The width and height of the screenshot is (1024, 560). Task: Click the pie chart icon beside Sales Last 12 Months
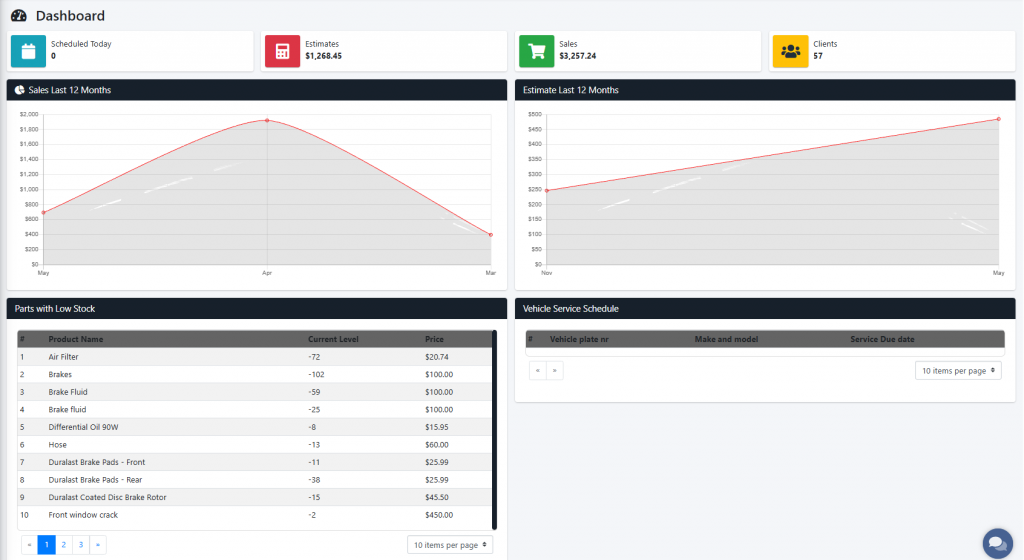click(20, 90)
